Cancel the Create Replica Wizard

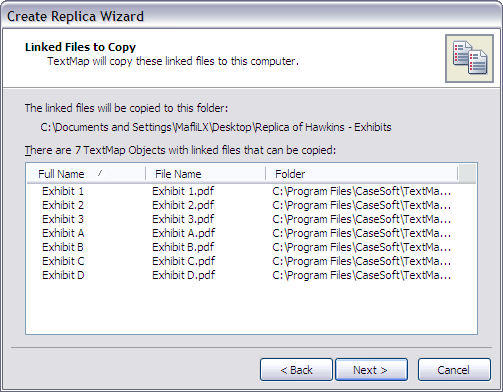coord(454,370)
